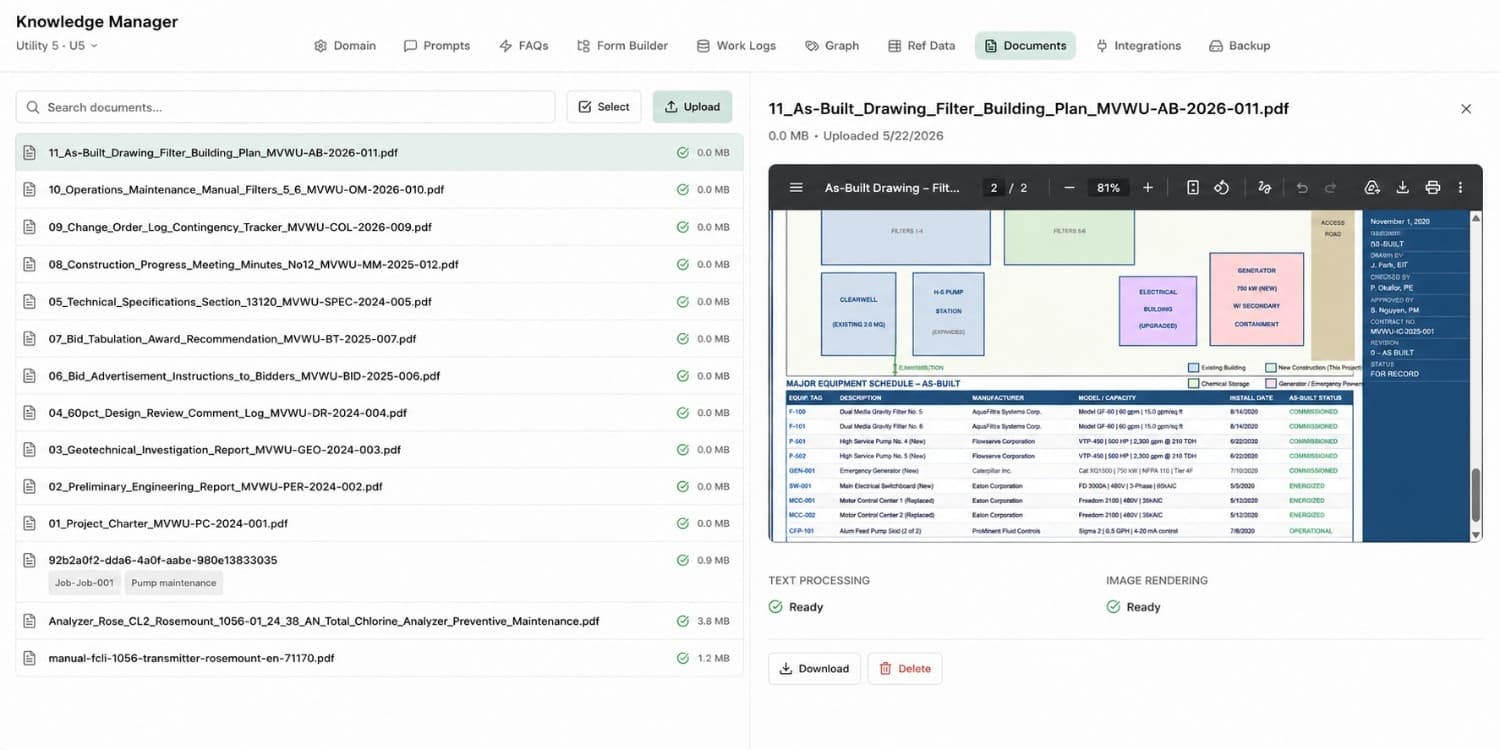Switch to the Prompts tab

tap(437, 45)
